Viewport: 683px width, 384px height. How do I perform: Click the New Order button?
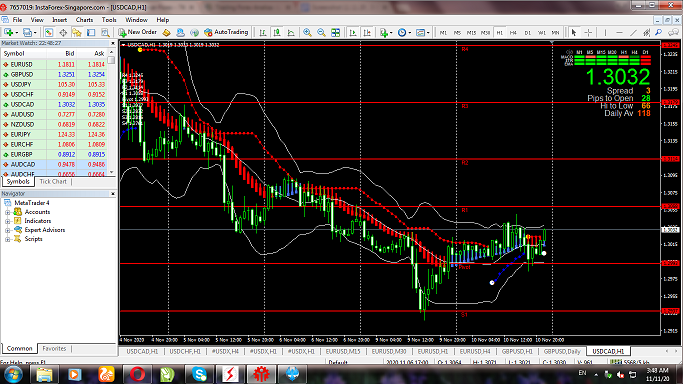coord(138,32)
